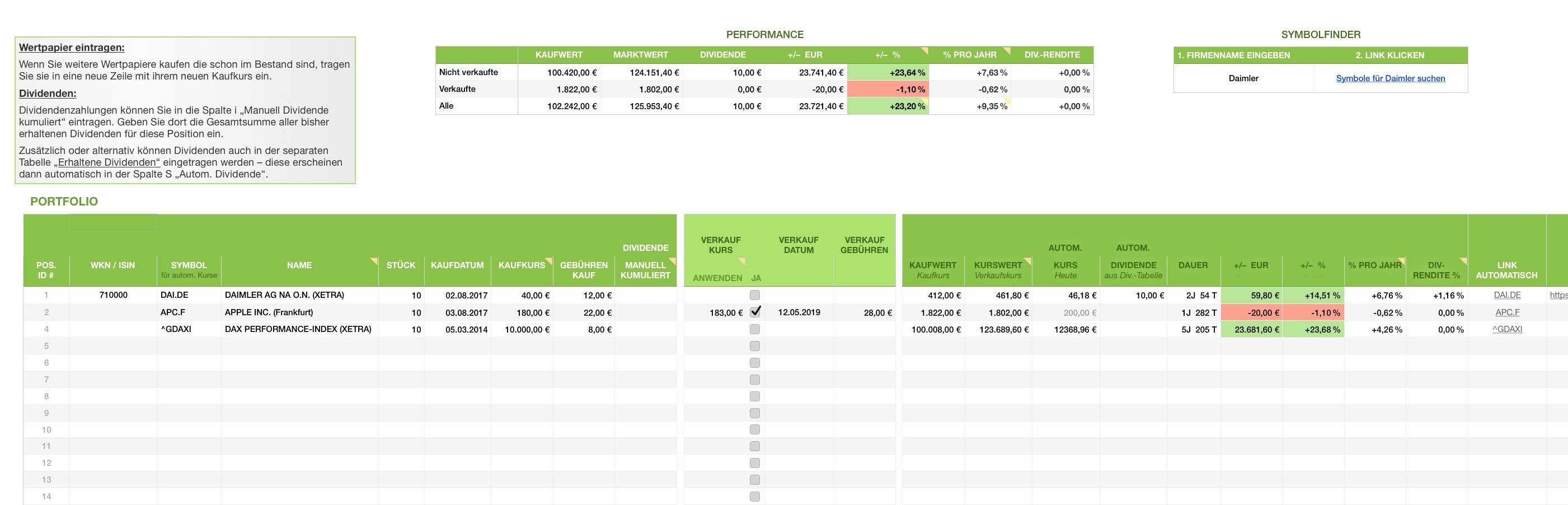Click comment marker on KURSWERT column header
1568x505 pixels.
[x=1028, y=260]
